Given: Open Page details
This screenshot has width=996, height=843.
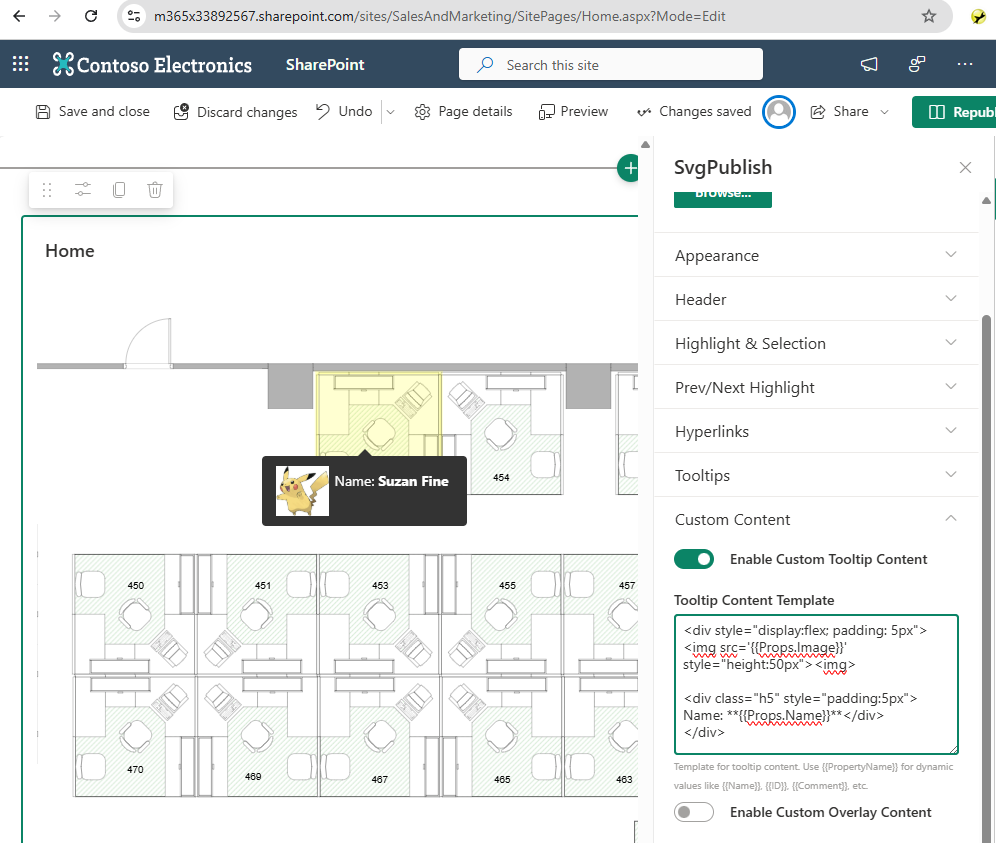Looking at the screenshot, I should click(x=463, y=112).
